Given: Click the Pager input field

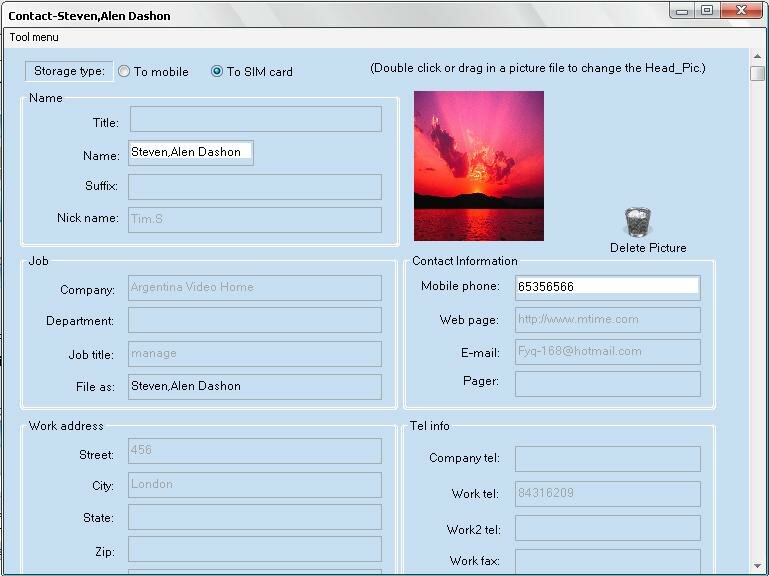Looking at the screenshot, I should (608, 384).
